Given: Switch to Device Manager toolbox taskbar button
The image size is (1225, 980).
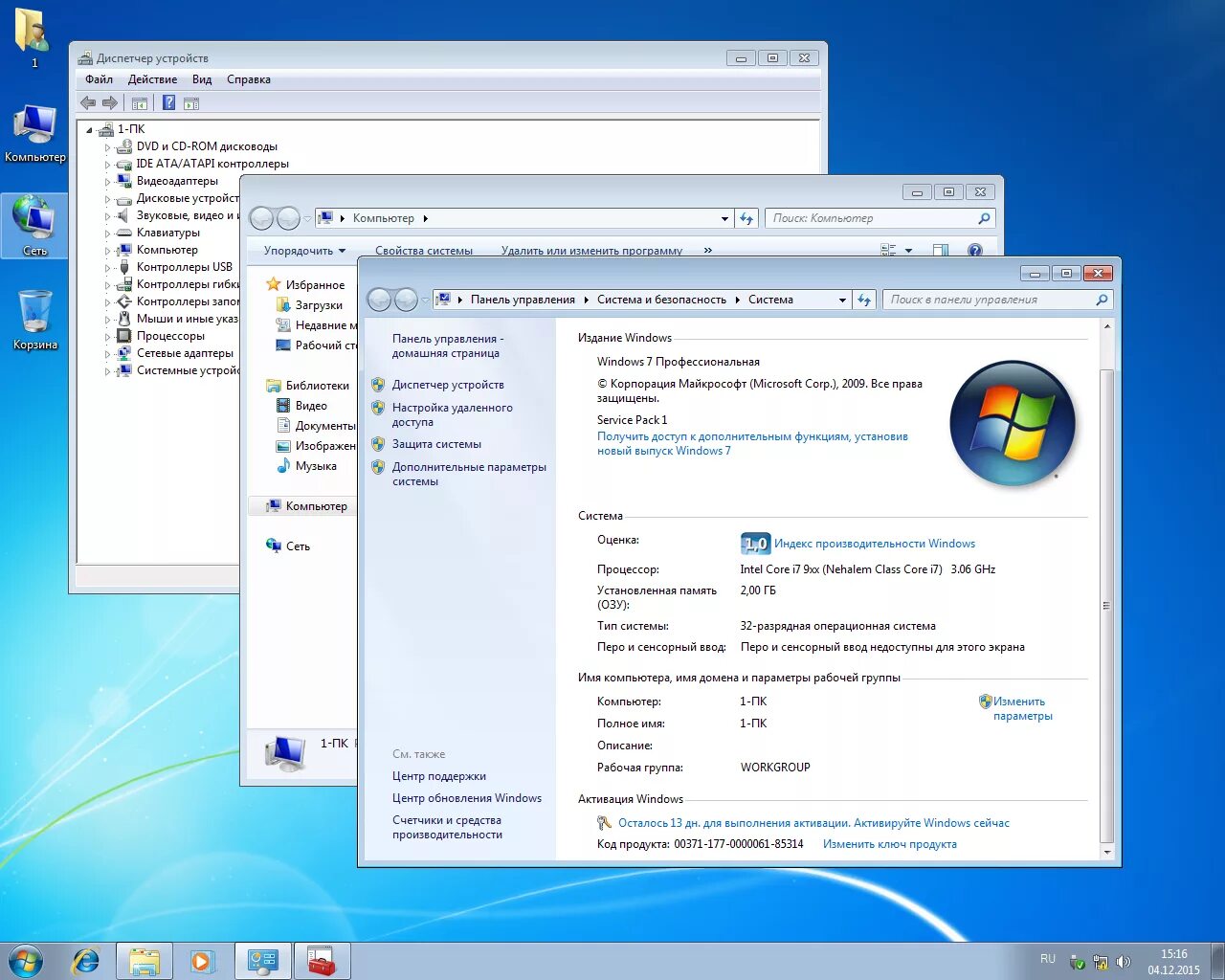Looking at the screenshot, I should pos(322,961).
